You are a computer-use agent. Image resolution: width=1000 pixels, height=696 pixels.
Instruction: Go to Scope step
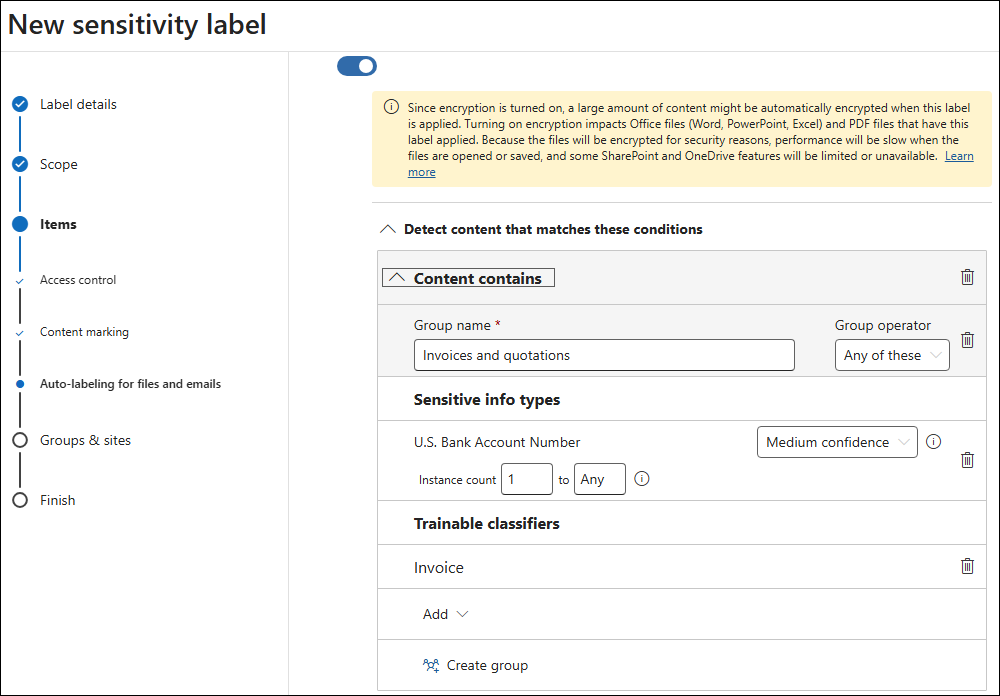pos(59,164)
